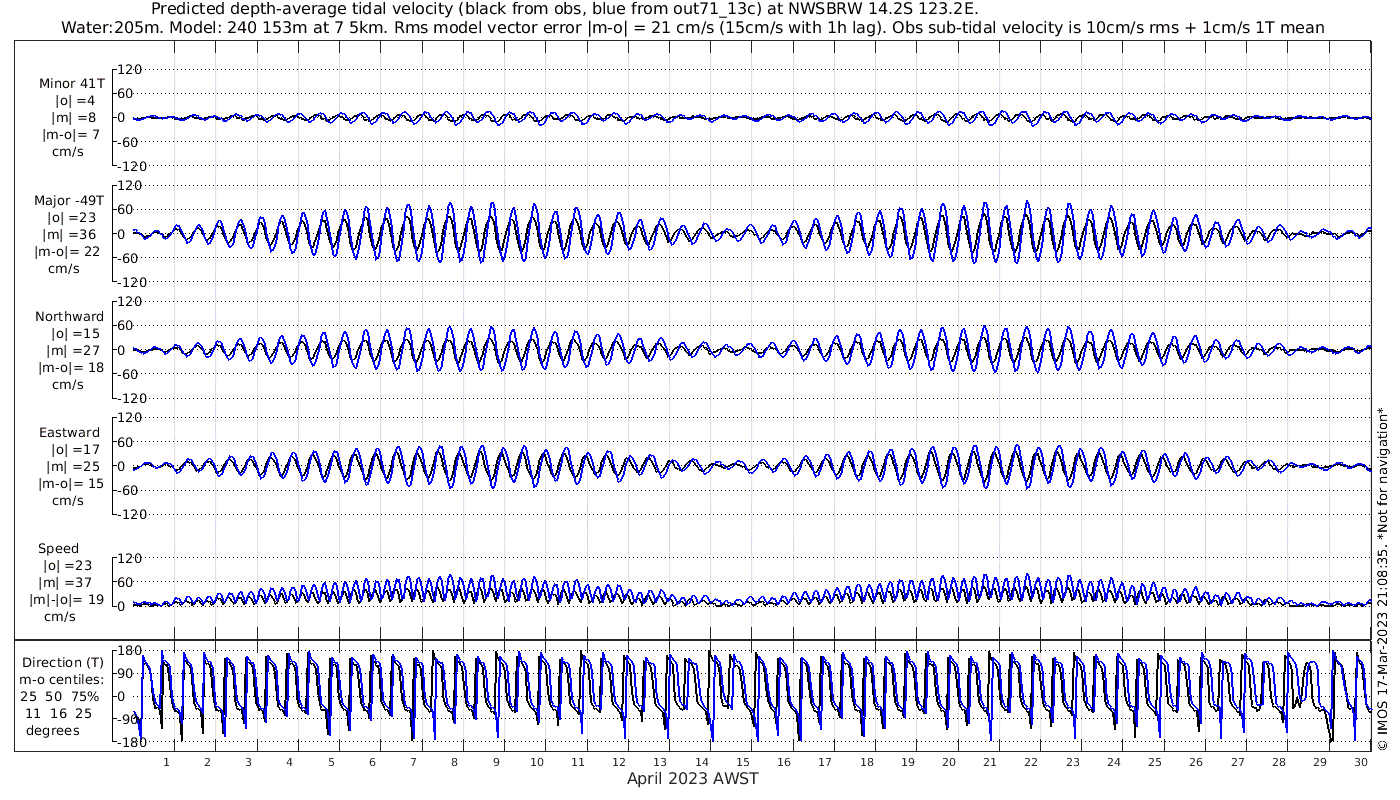This screenshot has height=800, width=1400.
Task: Click the 'm-o centiles:' label
Action: pyautogui.click(x=61, y=680)
